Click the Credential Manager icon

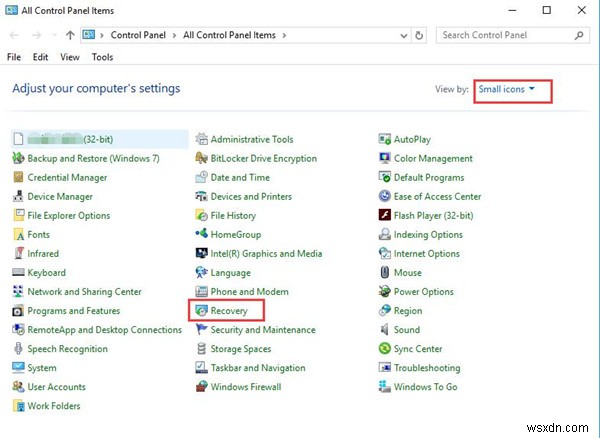(18, 177)
